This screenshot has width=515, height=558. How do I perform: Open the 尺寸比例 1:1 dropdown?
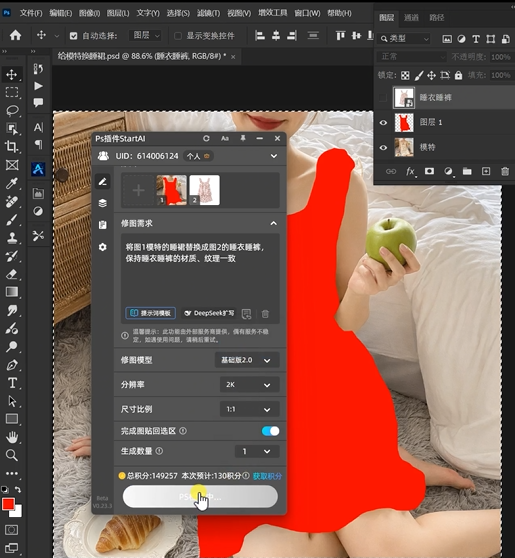[x=250, y=409]
